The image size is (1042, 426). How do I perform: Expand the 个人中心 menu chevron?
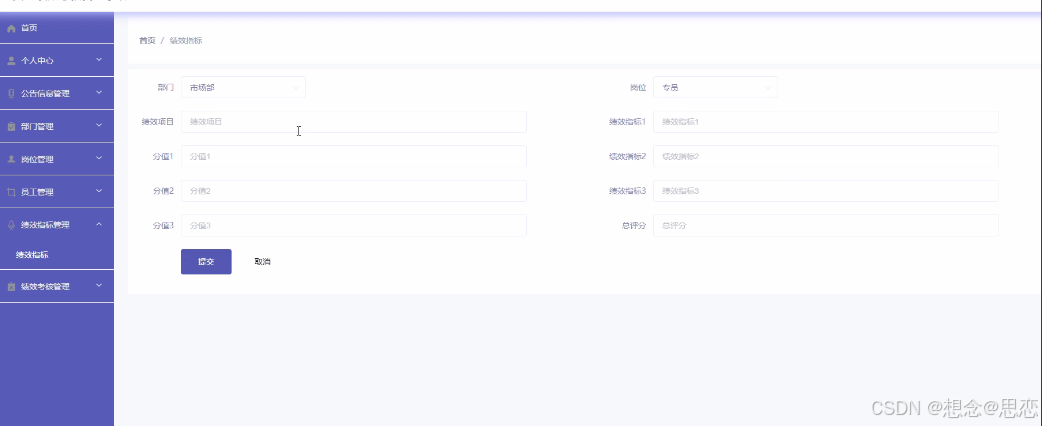99,60
